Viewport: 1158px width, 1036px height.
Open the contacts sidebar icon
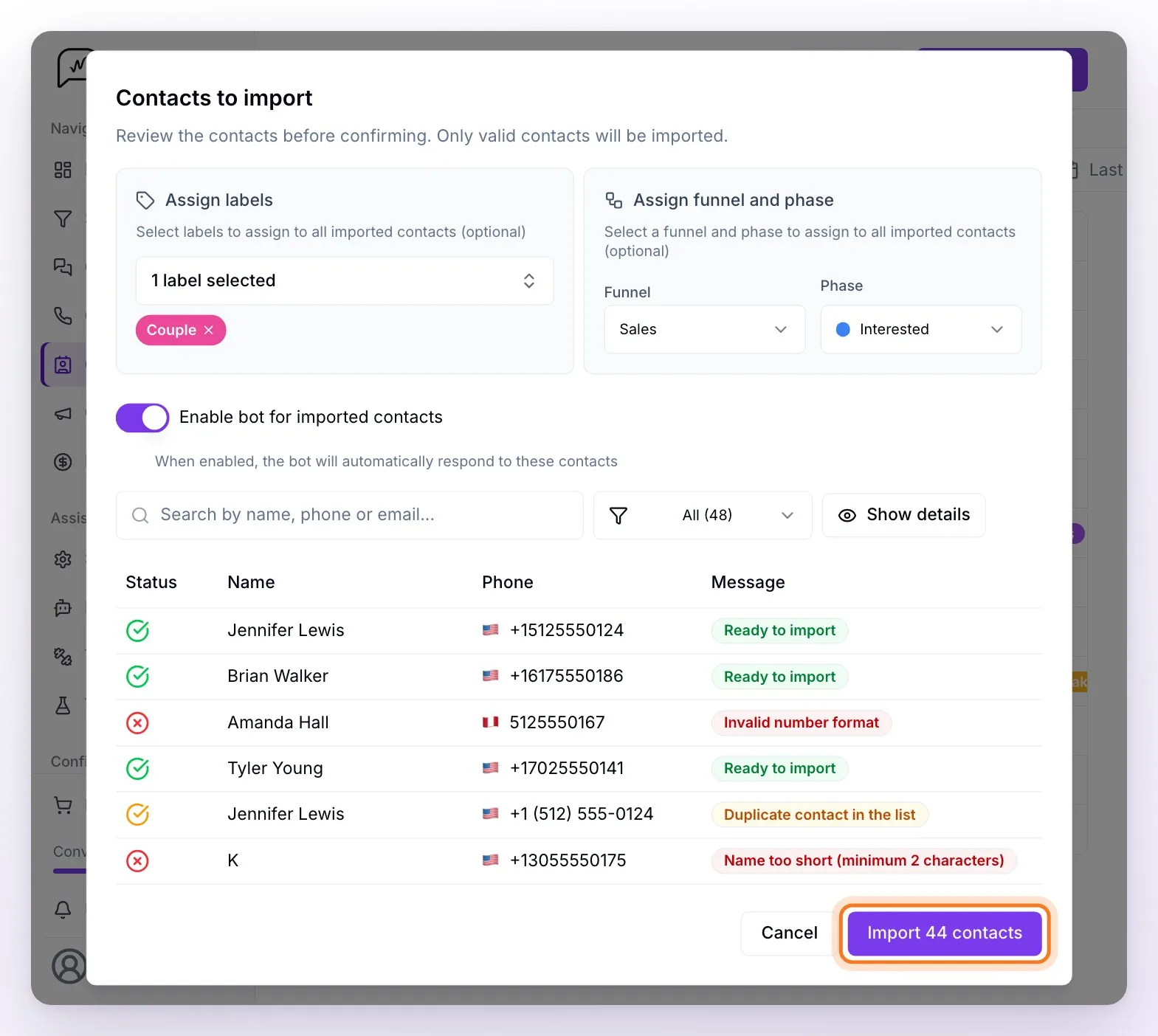pyautogui.click(x=63, y=365)
